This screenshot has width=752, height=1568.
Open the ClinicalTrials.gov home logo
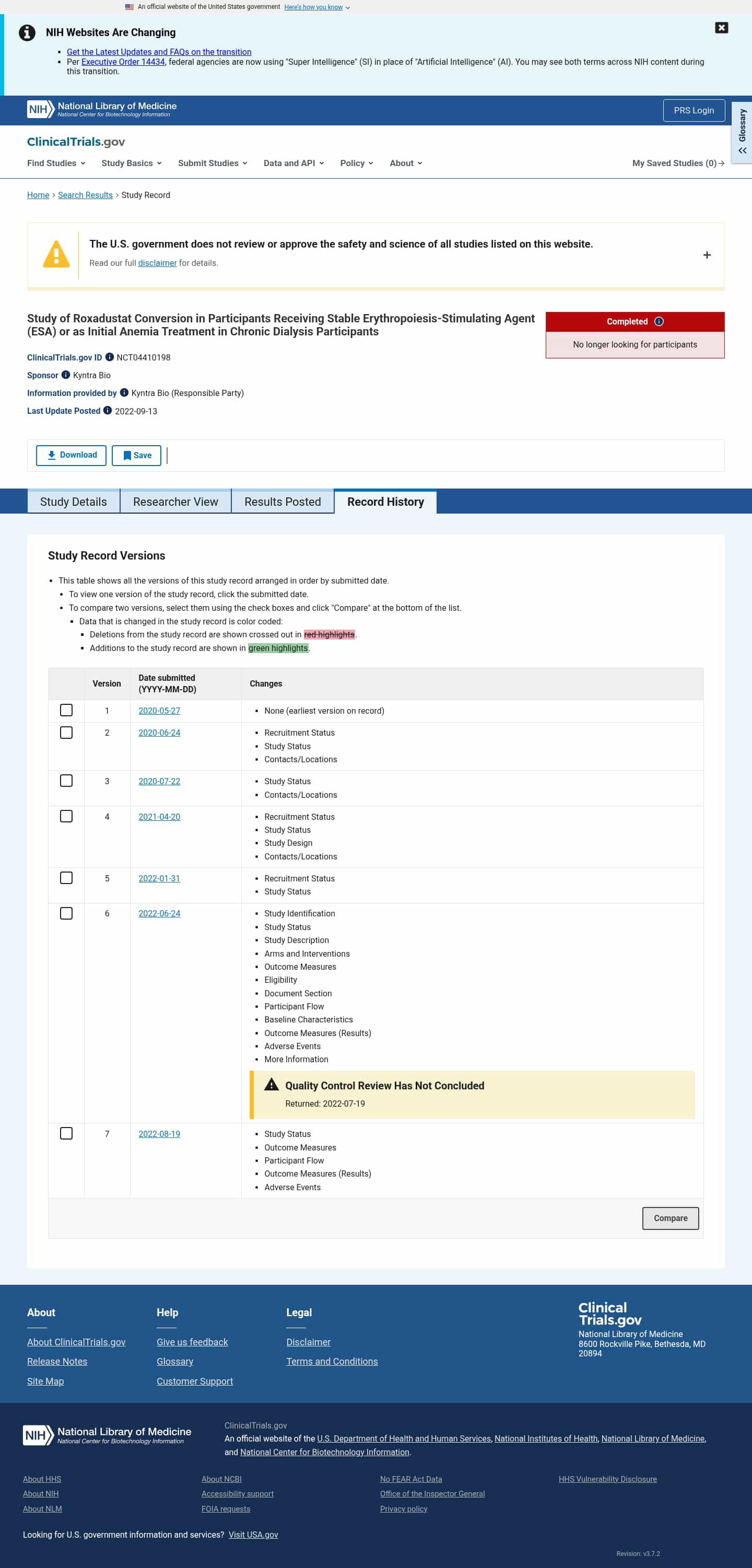point(76,142)
